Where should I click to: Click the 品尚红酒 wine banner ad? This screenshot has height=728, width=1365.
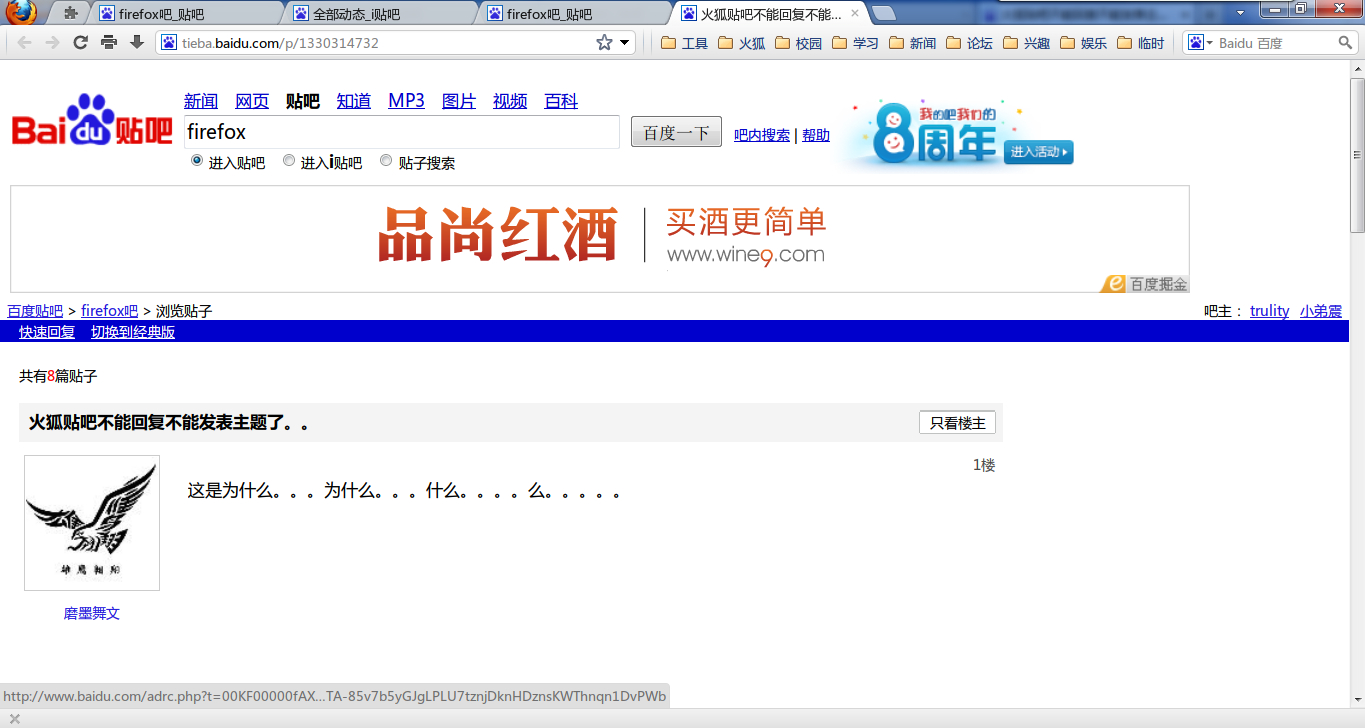click(x=600, y=239)
